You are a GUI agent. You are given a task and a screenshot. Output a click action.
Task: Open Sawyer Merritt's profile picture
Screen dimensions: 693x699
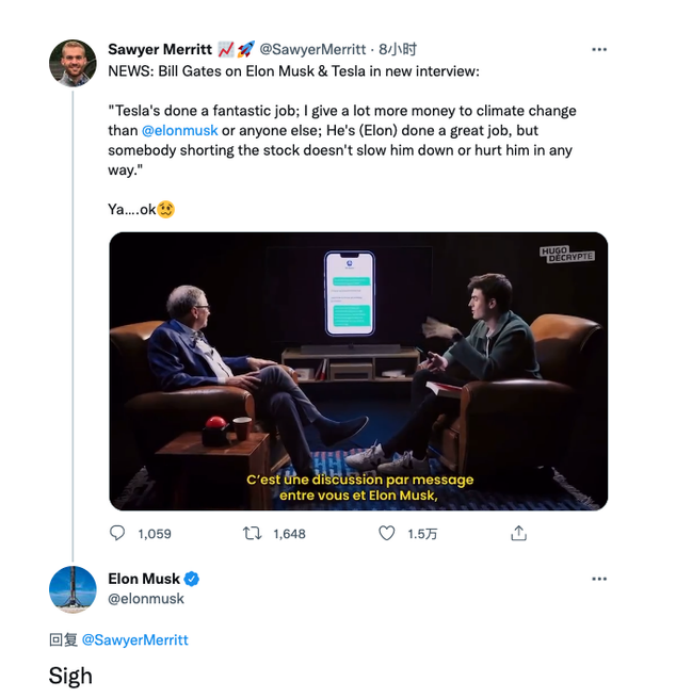tap(72, 63)
